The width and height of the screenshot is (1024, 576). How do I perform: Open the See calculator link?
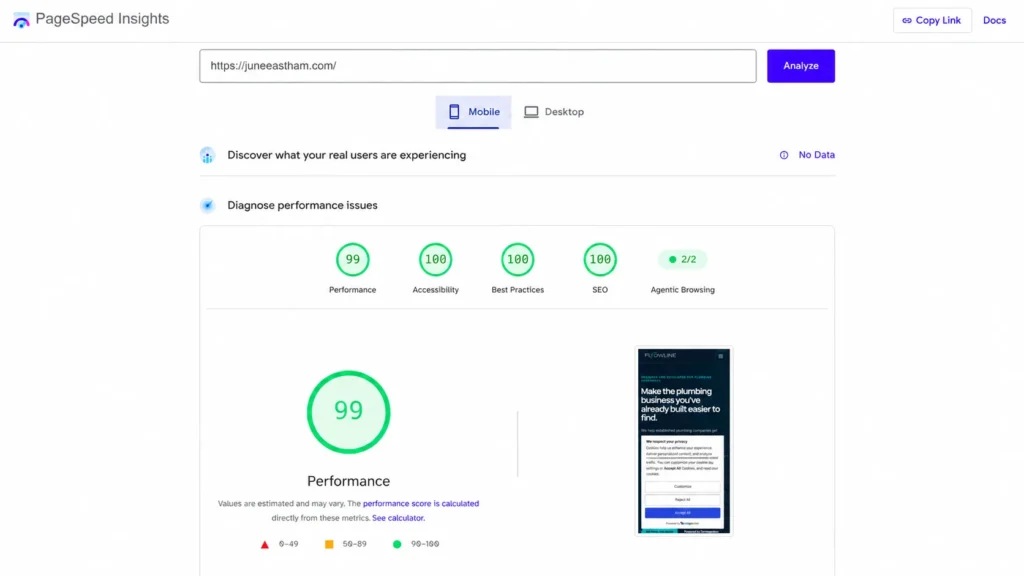point(398,518)
